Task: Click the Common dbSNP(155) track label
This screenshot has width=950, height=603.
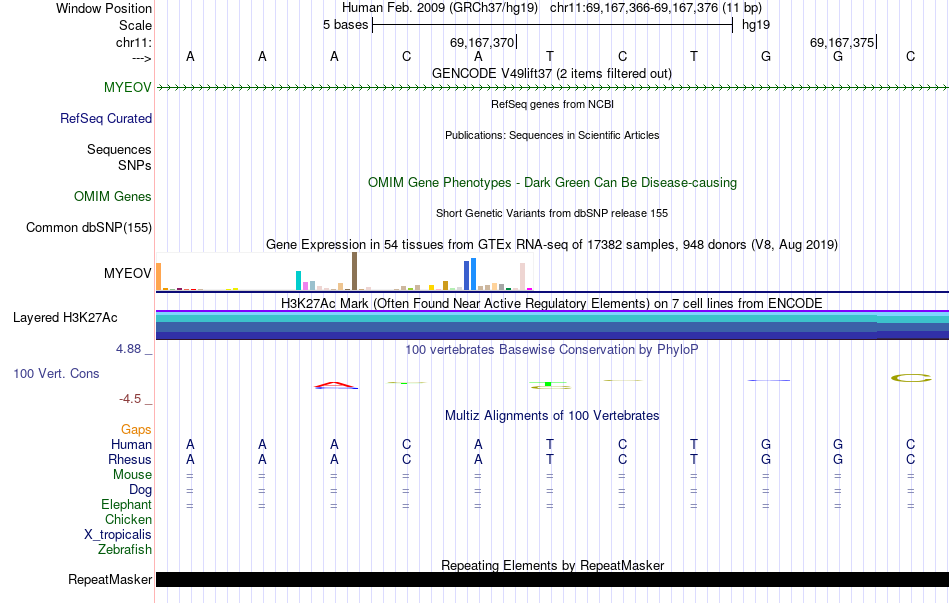Action: [x=89, y=227]
